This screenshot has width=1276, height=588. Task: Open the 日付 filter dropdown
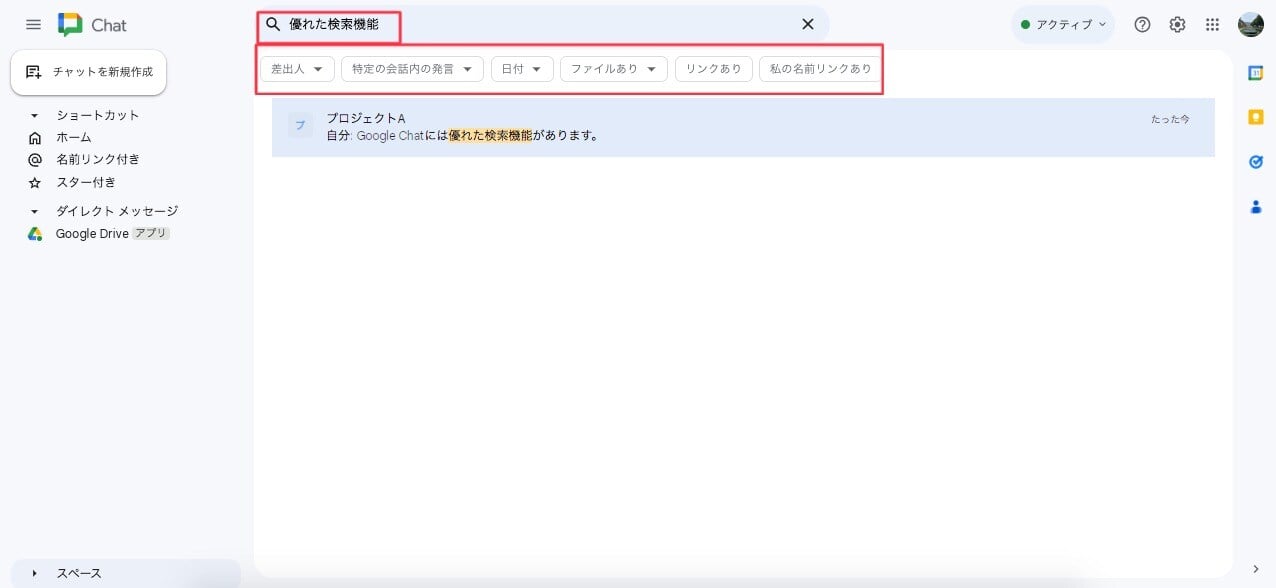pyautogui.click(x=522, y=69)
